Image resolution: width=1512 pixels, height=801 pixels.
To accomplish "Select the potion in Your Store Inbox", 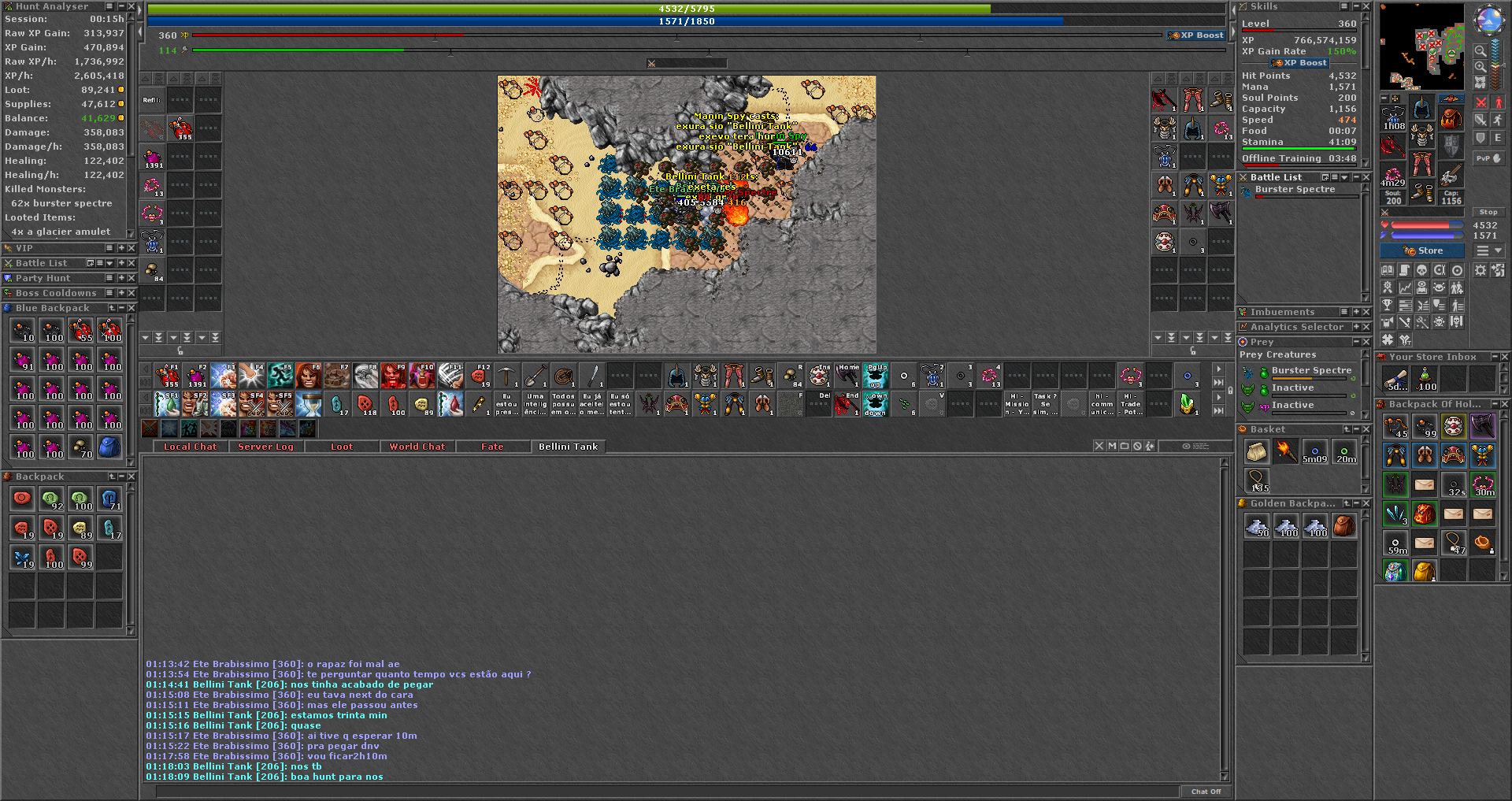I will coord(1425,379).
